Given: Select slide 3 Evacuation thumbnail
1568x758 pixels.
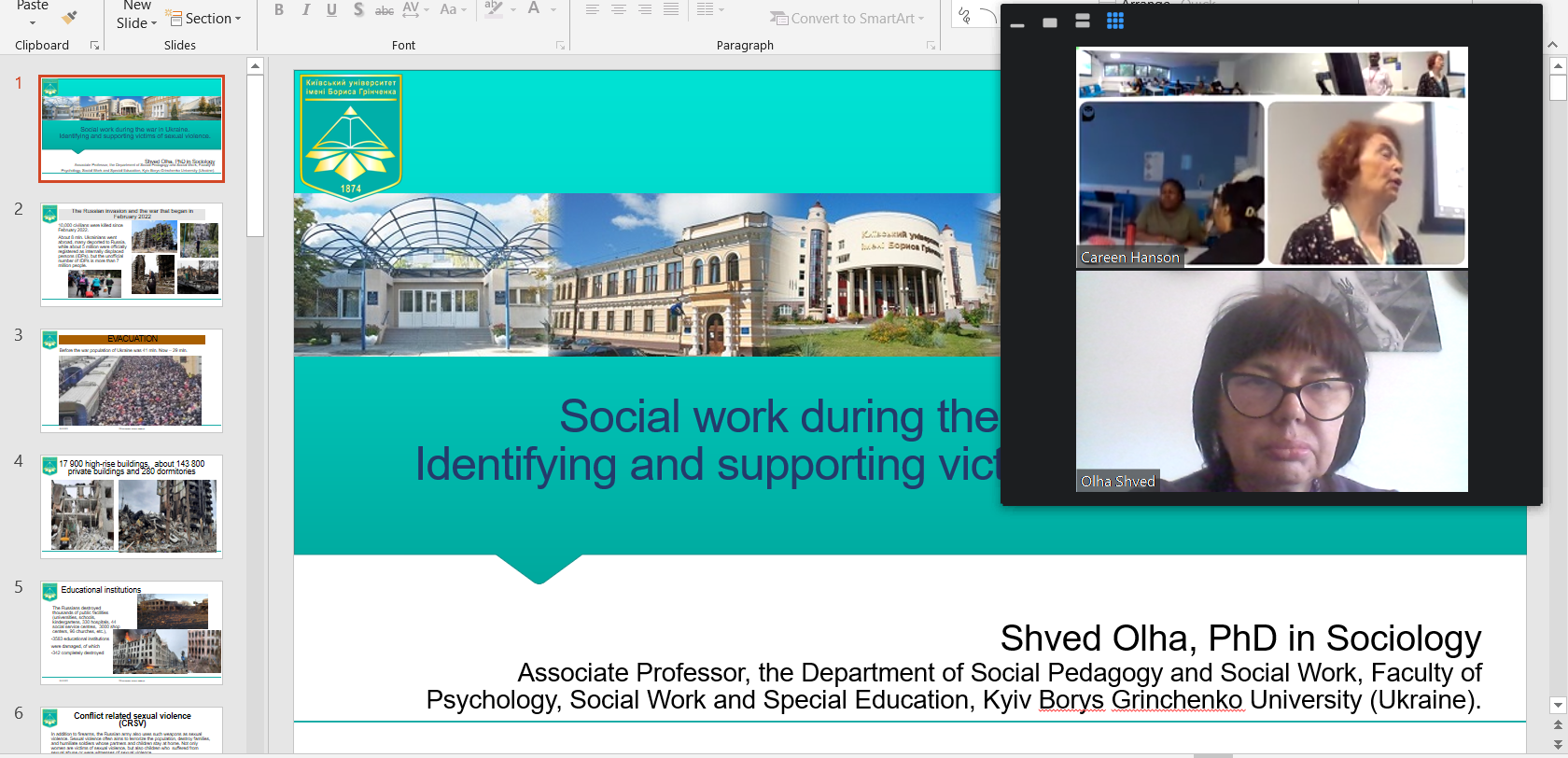Looking at the screenshot, I should tap(132, 380).
